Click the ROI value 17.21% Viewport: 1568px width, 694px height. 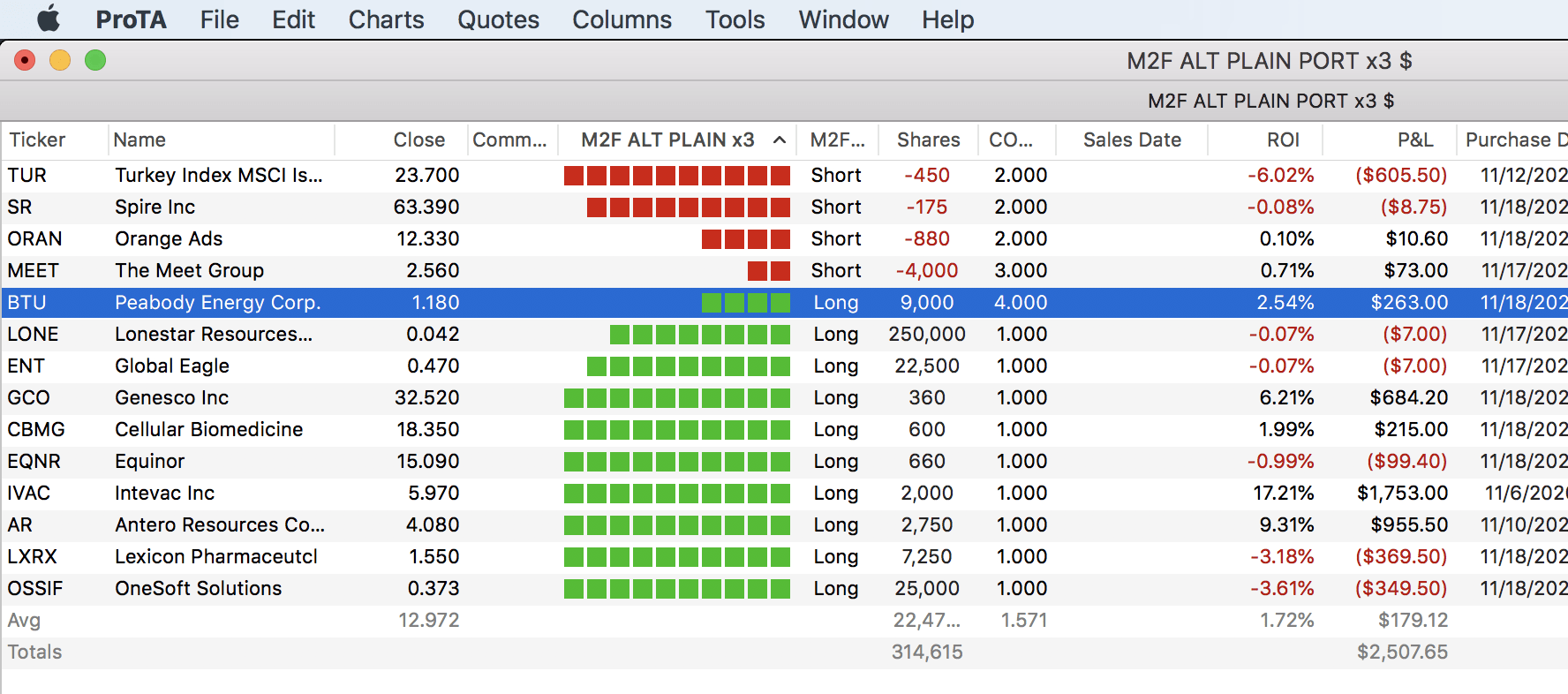click(1284, 493)
